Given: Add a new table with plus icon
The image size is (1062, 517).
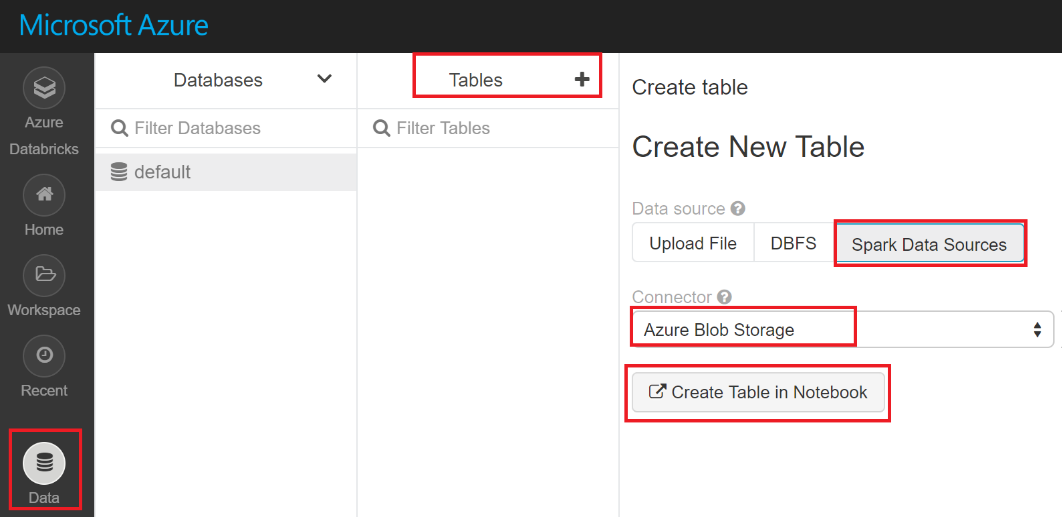Looking at the screenshot, I should [x=582, y=80].
